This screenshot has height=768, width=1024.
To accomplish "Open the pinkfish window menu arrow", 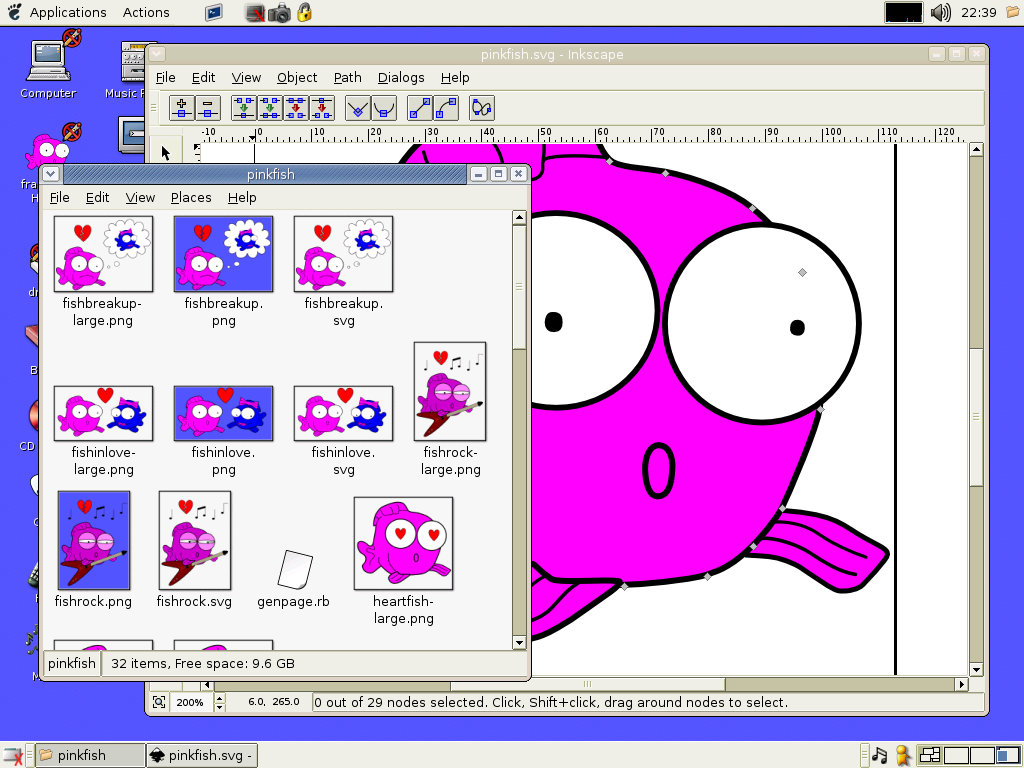I will point(51,174).
